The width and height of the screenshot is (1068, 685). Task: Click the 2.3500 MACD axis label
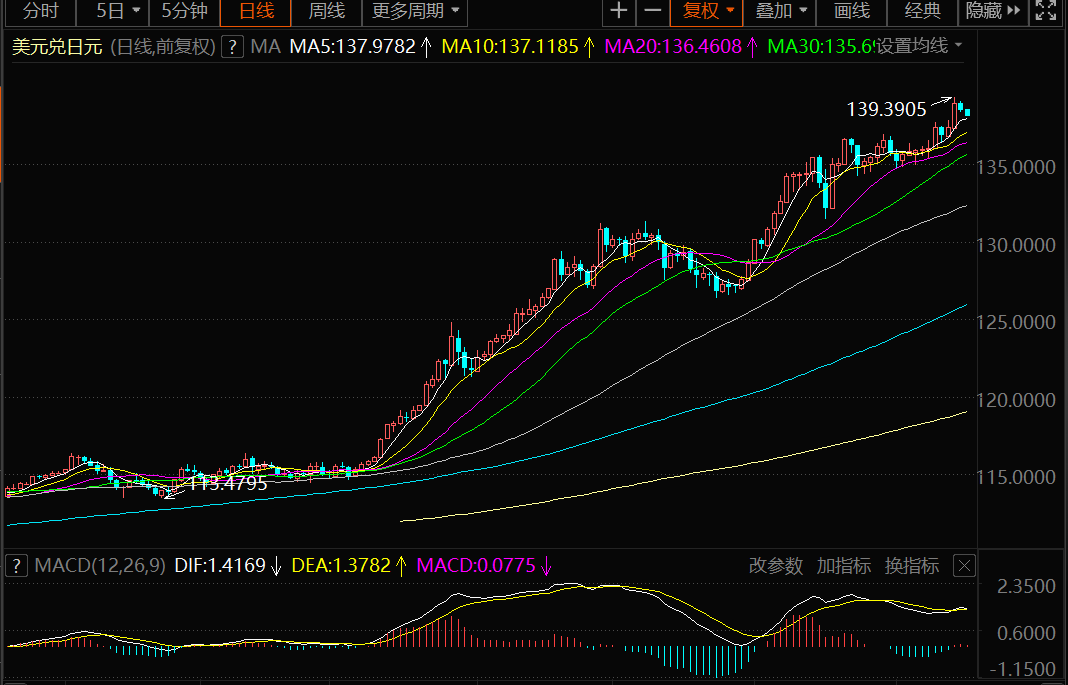coord(1026,586)
